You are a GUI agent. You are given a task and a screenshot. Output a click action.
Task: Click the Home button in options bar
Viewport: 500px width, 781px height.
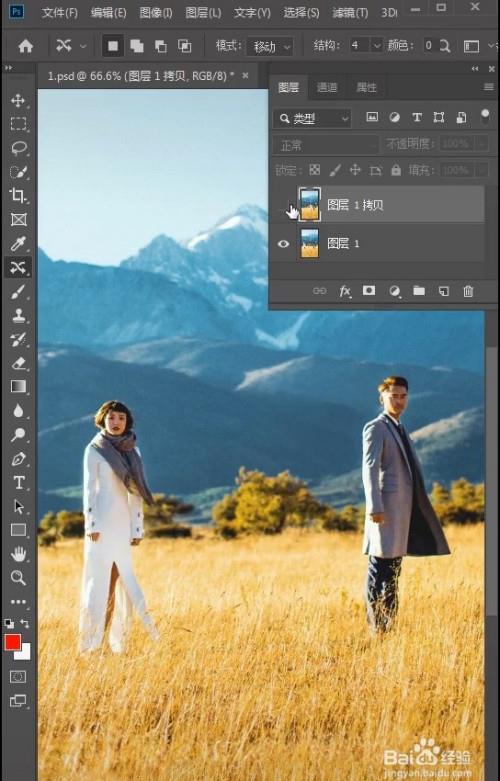[25, 46]
